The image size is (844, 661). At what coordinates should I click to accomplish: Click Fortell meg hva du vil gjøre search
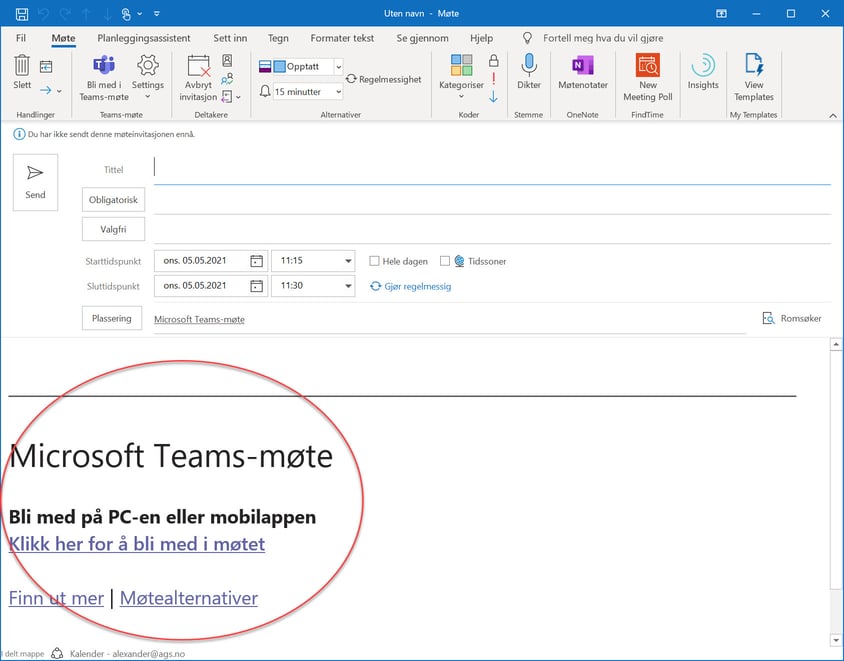coord(603,38)
